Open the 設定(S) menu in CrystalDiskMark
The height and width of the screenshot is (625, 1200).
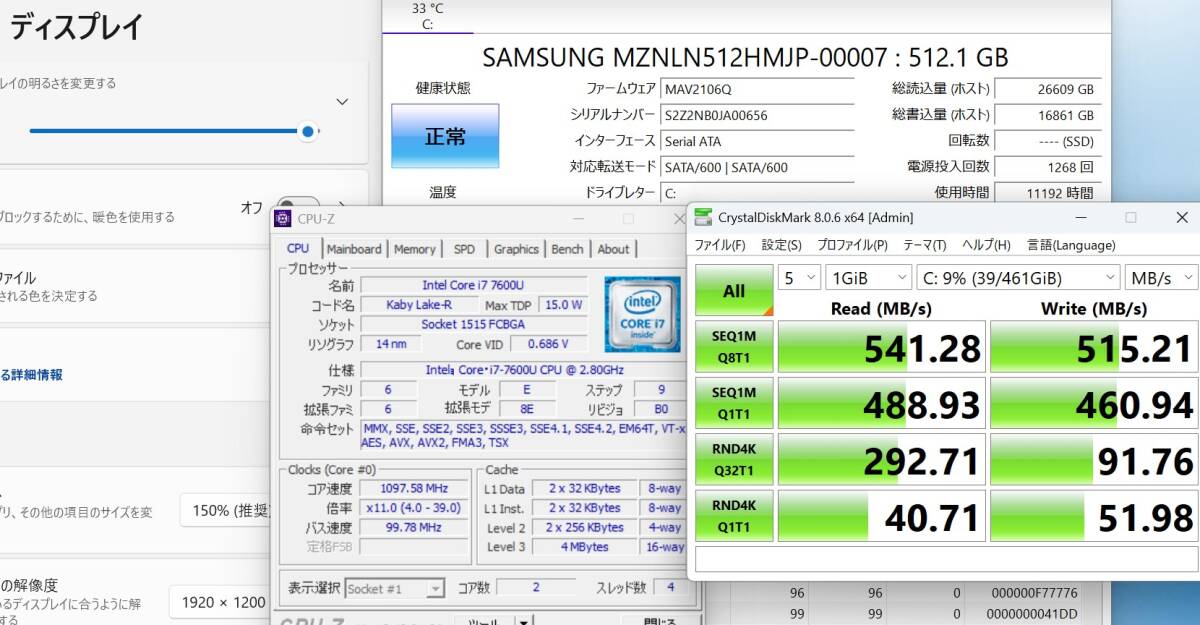(781, 245)
